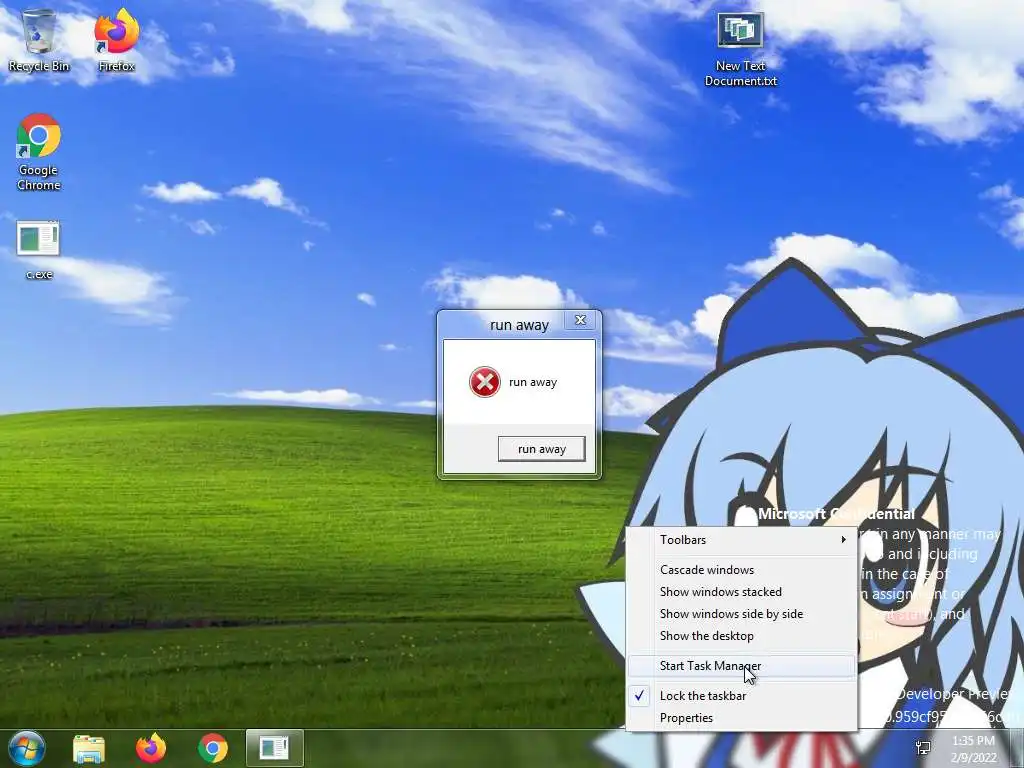Expand the Toolbars submenu arrow

(x=843, y=539)
